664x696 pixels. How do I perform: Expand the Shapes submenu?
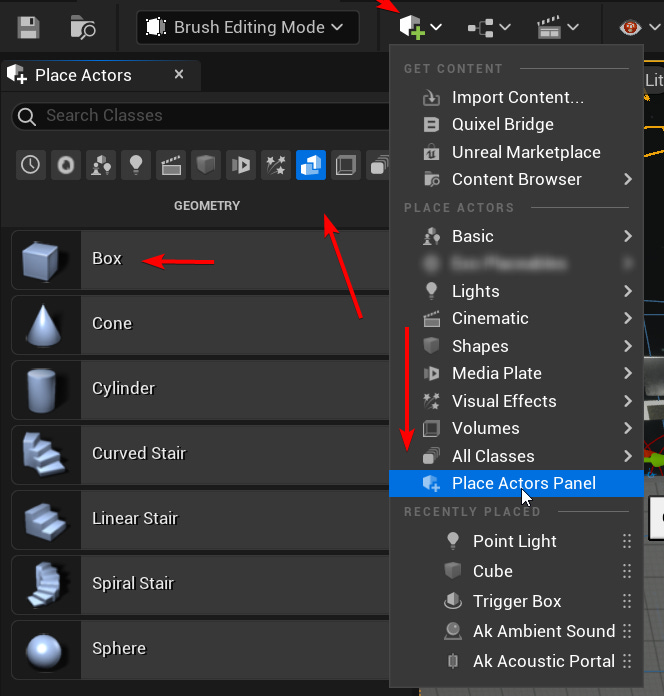[x=516, y=346]
